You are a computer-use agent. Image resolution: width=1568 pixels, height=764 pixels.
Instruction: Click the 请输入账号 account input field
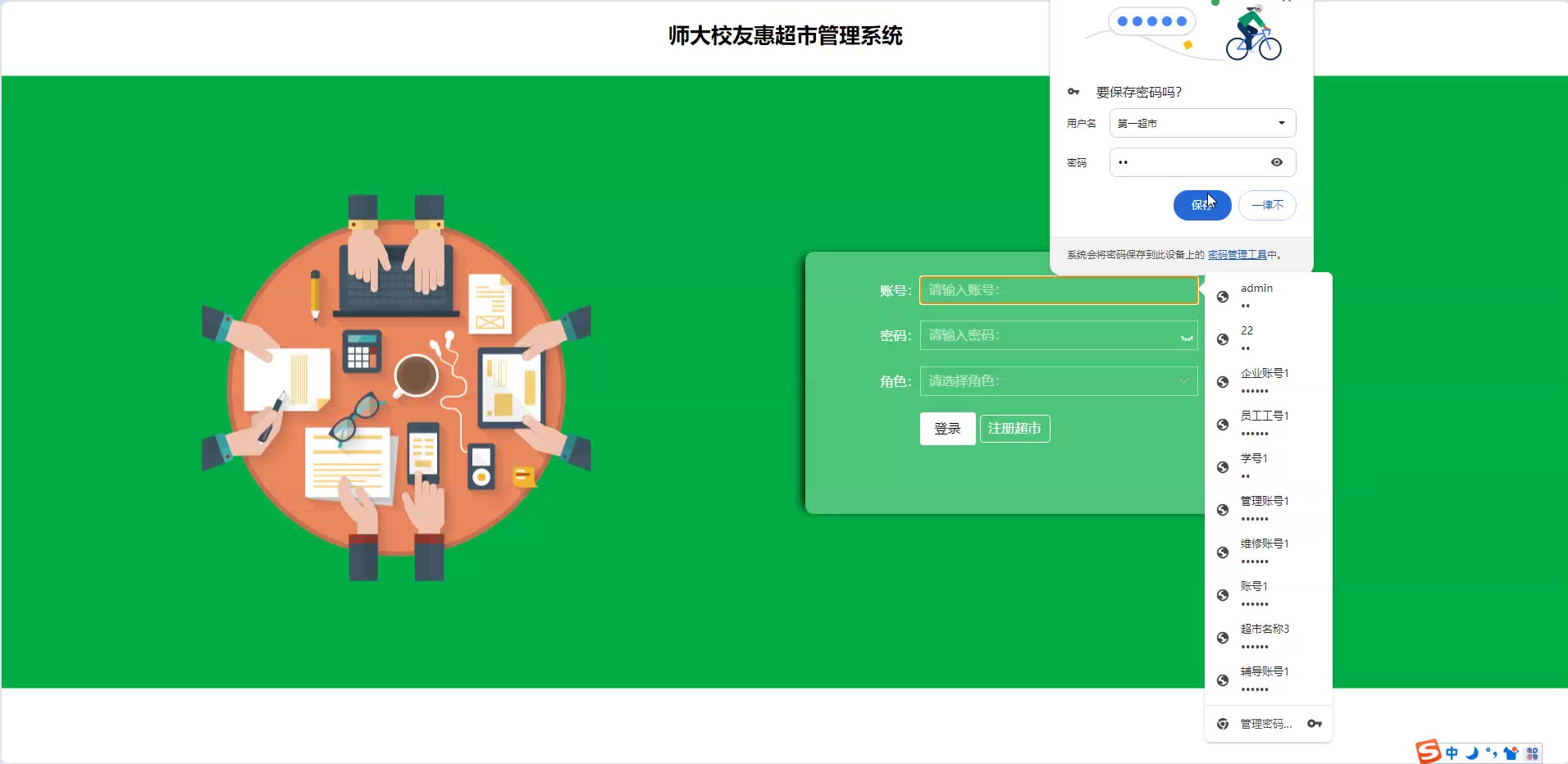tap(1058, 290)
